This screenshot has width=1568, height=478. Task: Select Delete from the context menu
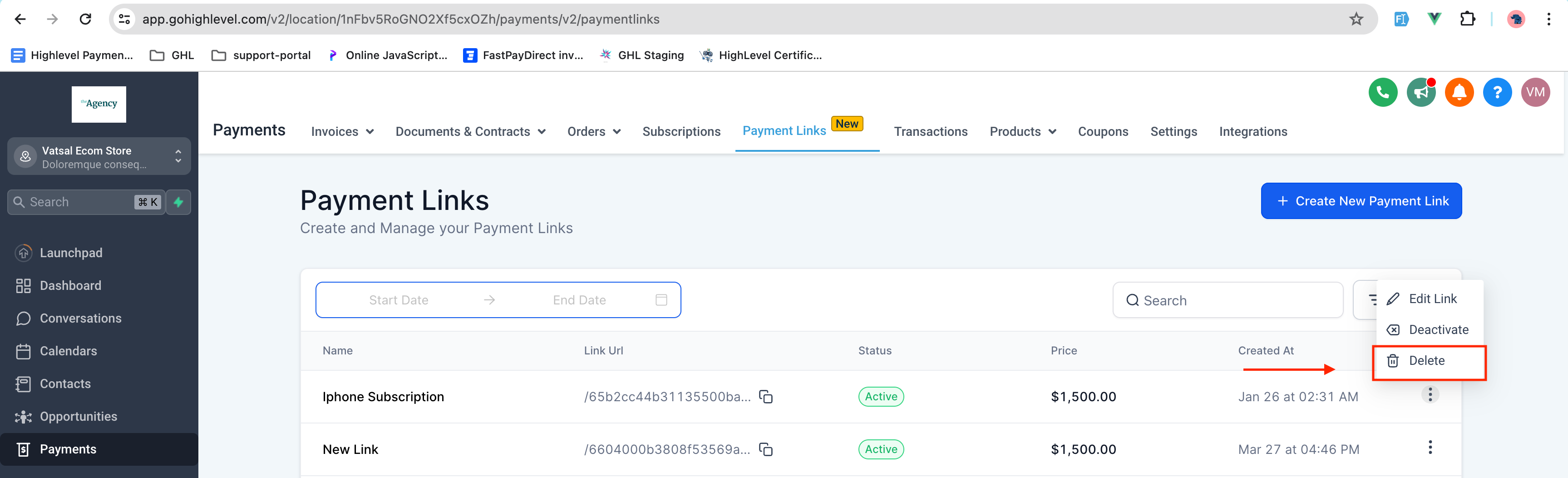point(1426,361)
